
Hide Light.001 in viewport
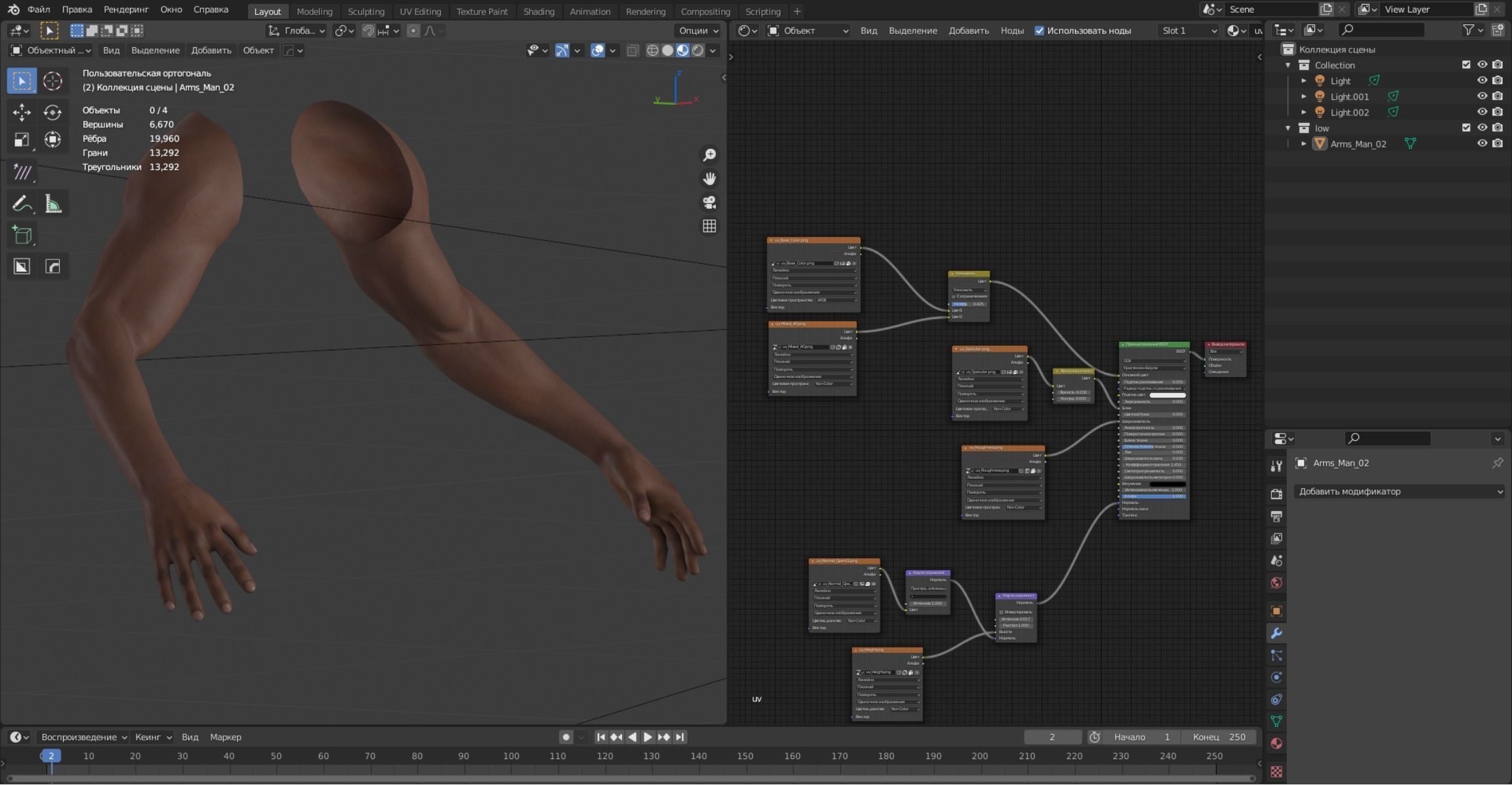(1482, 96)
